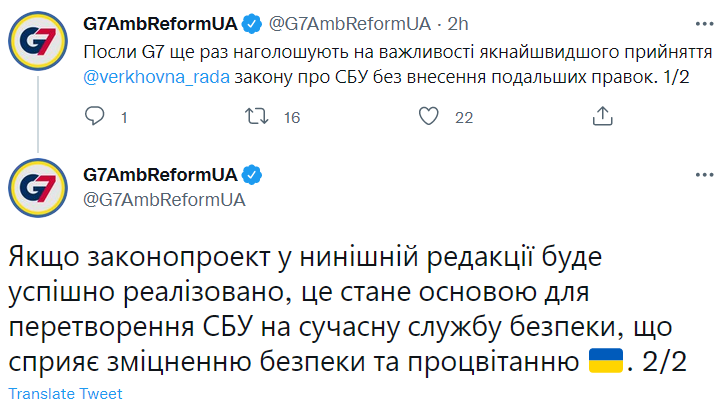The image size is (726, 408).
Task: Open G7AmbReformUA display name in first tweet
Action: [x=160, y=20]
